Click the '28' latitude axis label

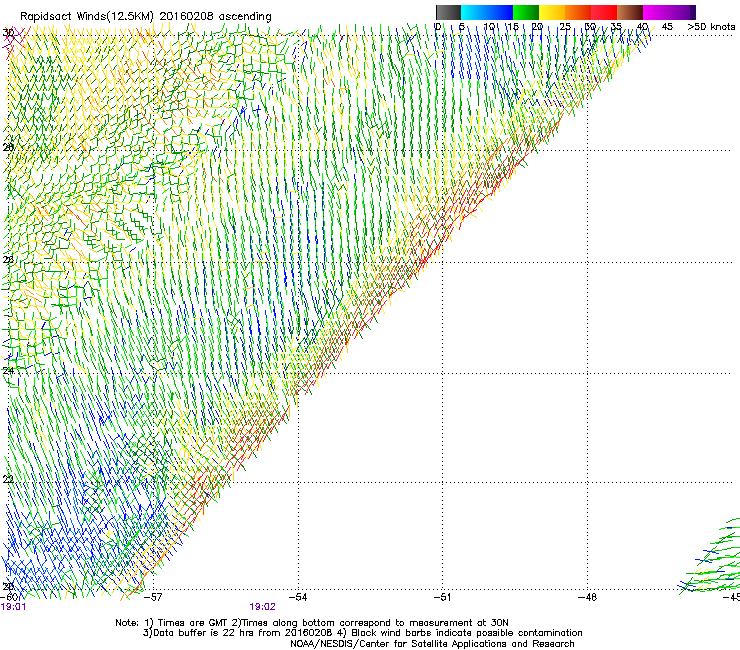[x=8, y=148]
